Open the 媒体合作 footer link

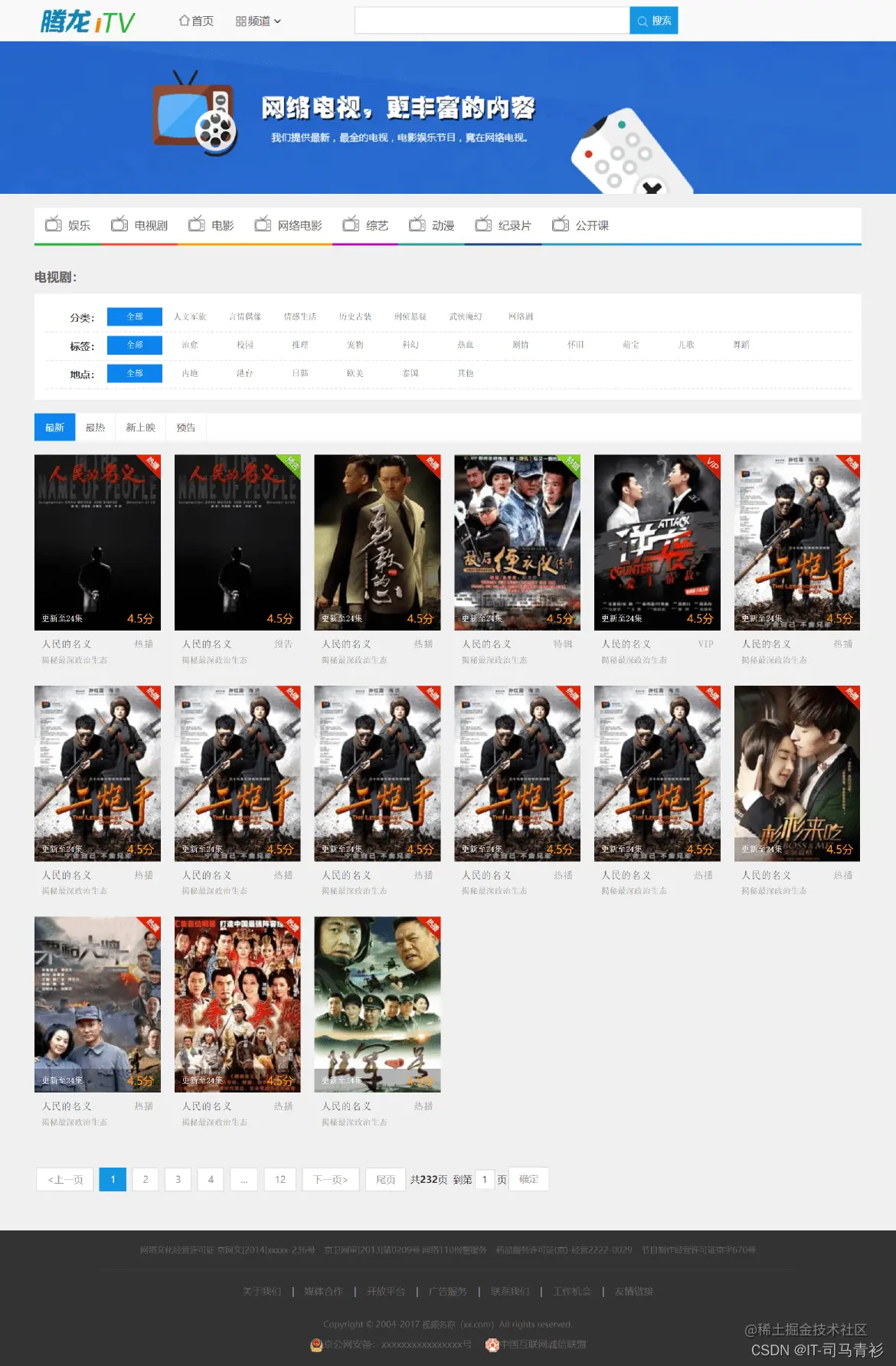coord(324,1292)
